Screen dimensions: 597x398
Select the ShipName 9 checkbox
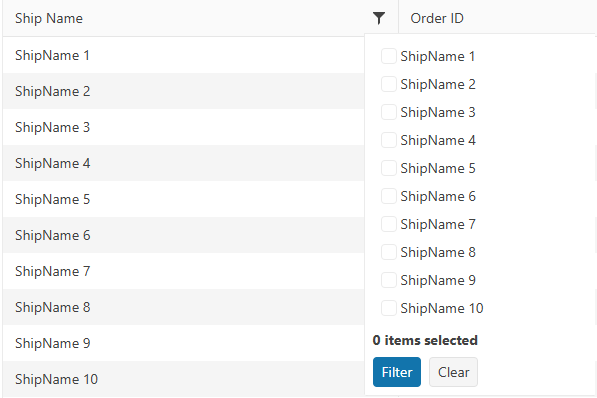[x=389, y=280]
